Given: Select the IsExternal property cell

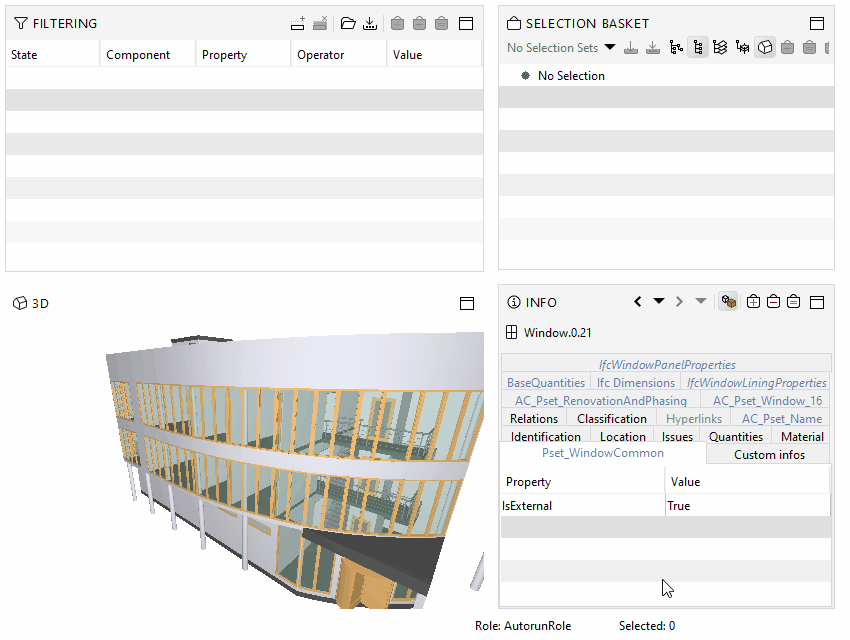Looking at the screenshot, I should [x=583, y=506].
